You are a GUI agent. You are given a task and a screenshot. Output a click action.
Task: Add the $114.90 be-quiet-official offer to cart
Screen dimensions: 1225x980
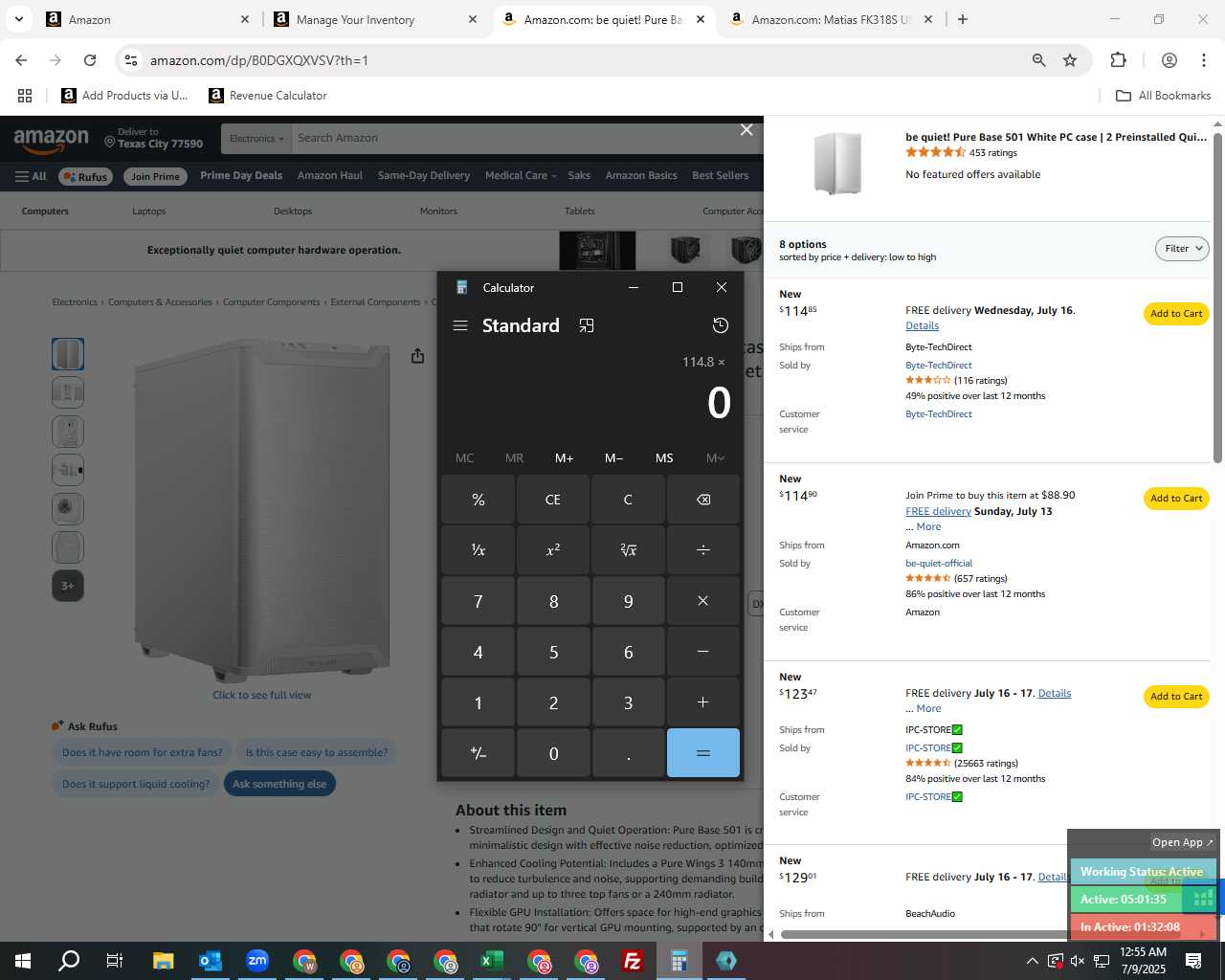click(1176, 499)
